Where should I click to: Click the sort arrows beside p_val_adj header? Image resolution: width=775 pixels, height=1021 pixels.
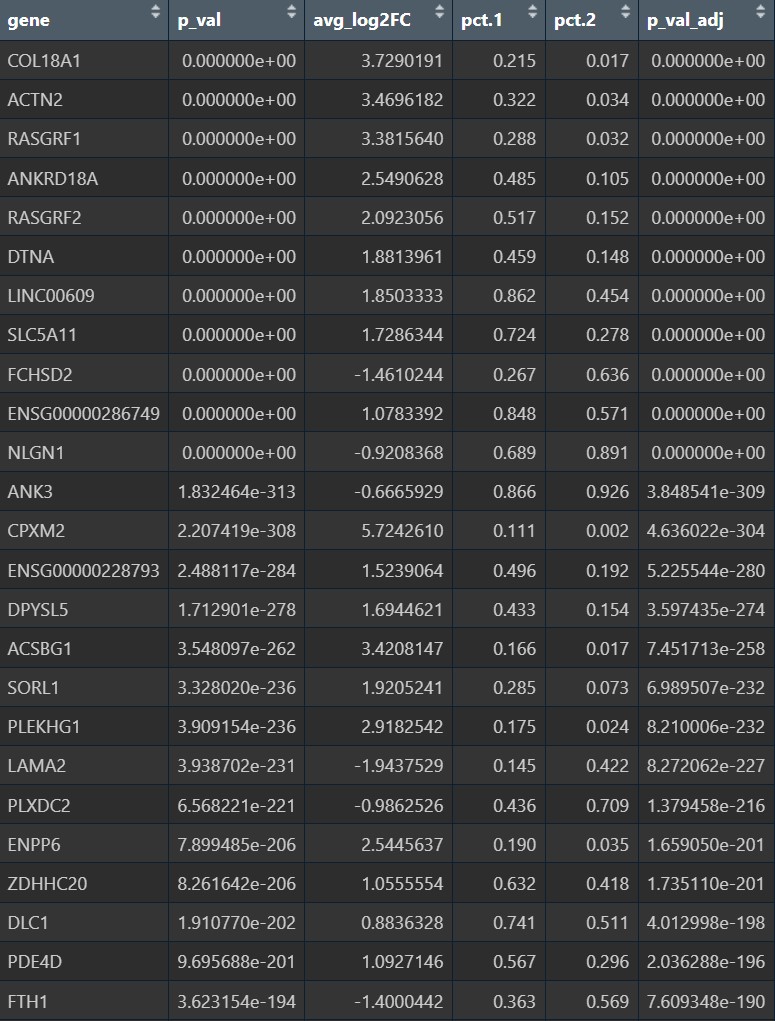pyautogui.click(x=762, y=12)
